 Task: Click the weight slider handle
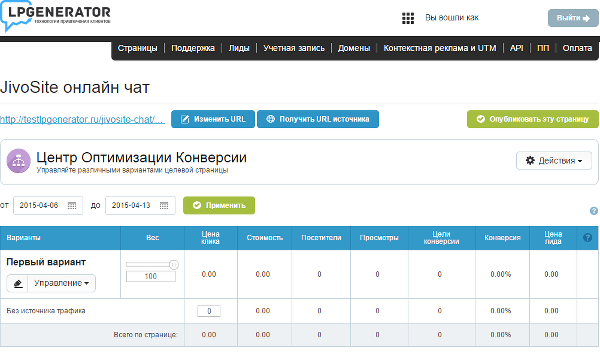(x=173, y=264)
